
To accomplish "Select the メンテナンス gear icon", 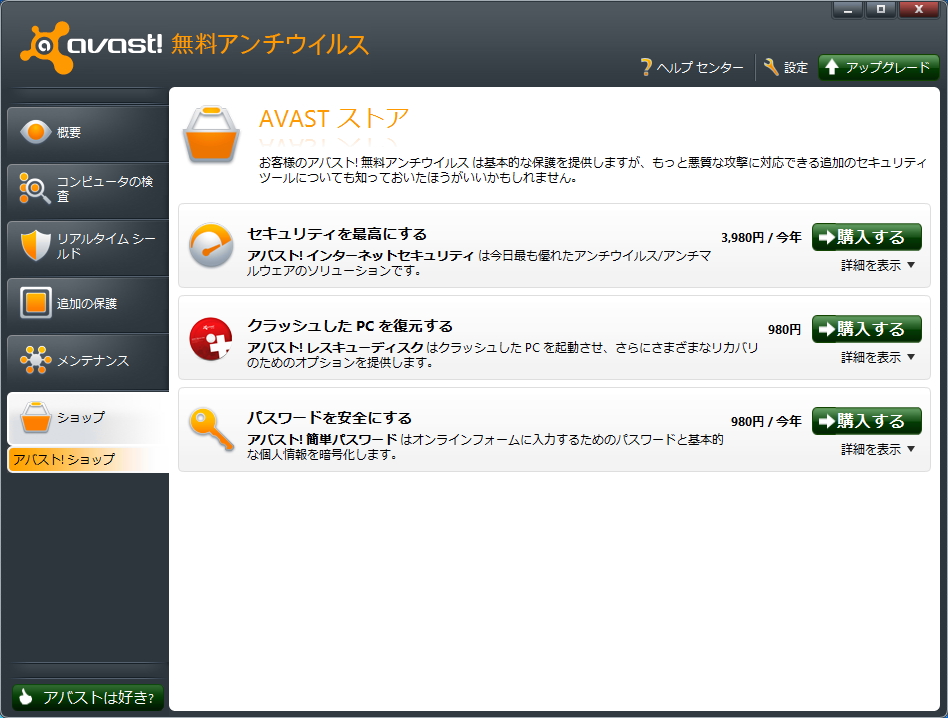I will click(x=37, y=361).
